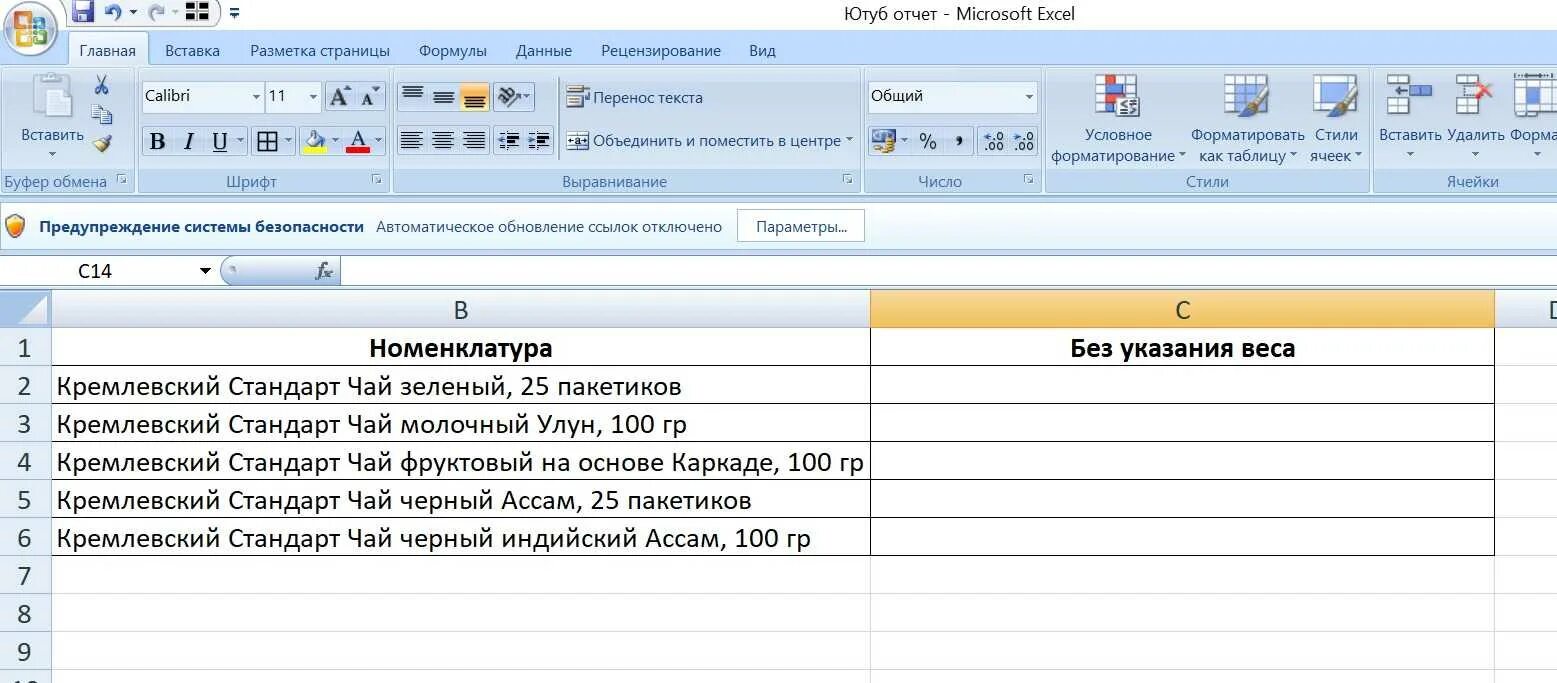1557x683 pixels.
Task: Open Буфер обмена pane launcher
Action: click(122, 180)
